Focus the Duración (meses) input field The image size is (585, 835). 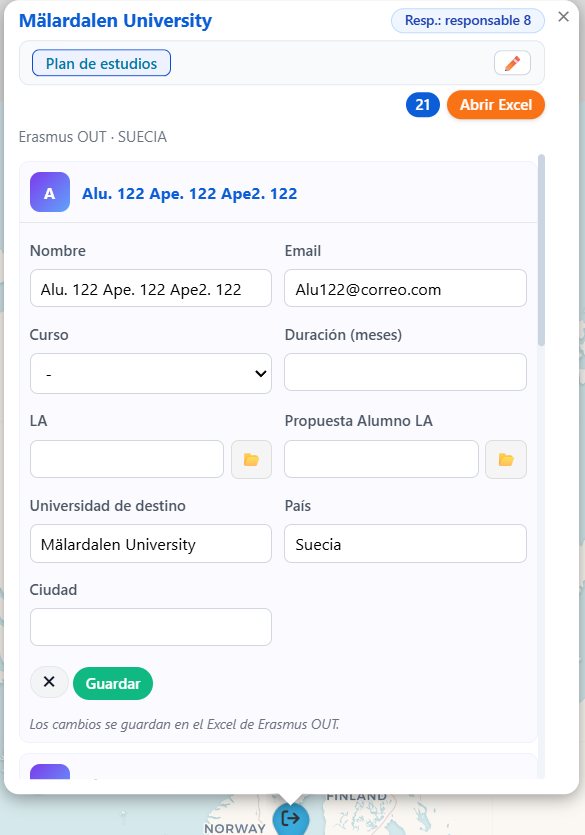405,372
